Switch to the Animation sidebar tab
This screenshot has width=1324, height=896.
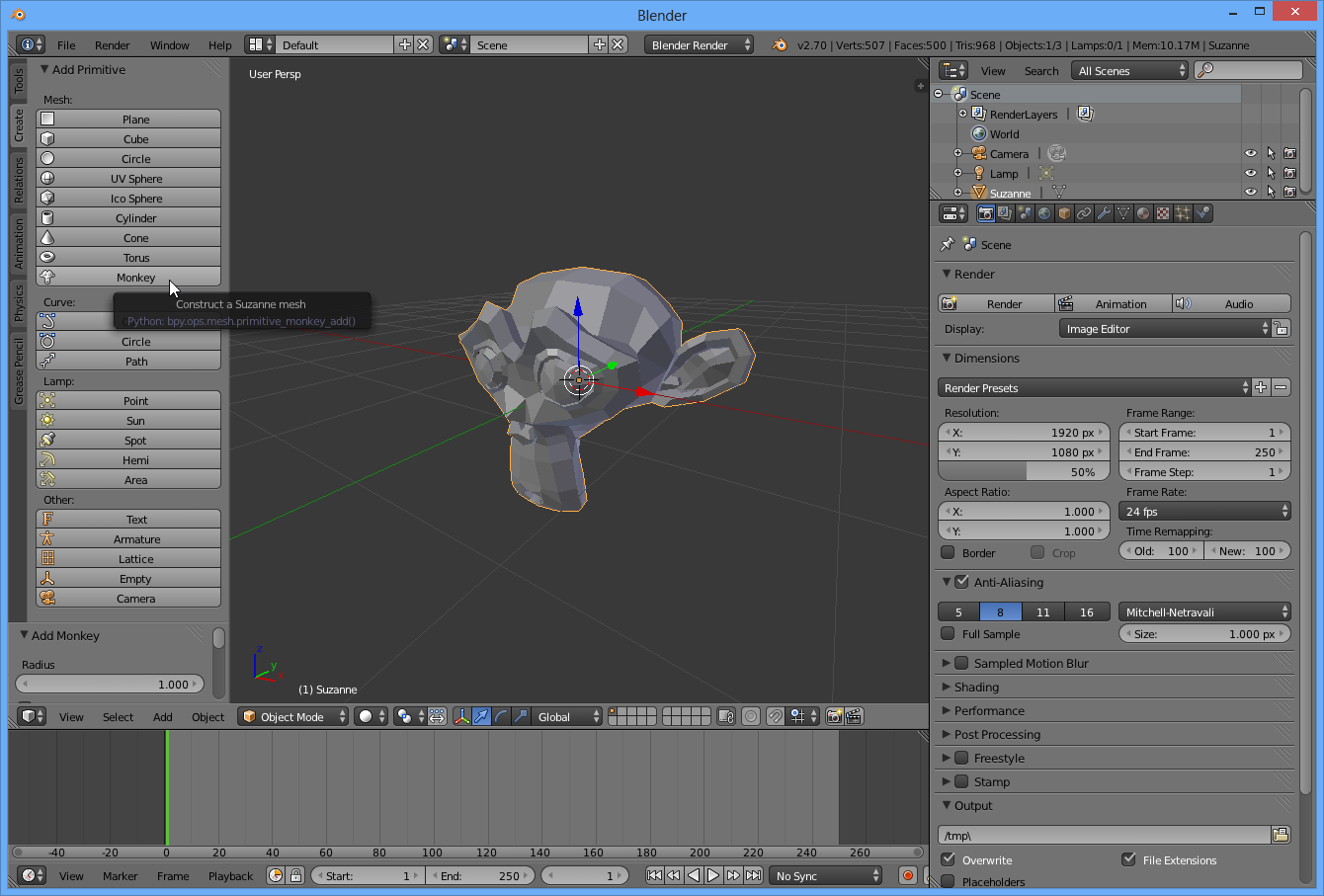point(19,243)
